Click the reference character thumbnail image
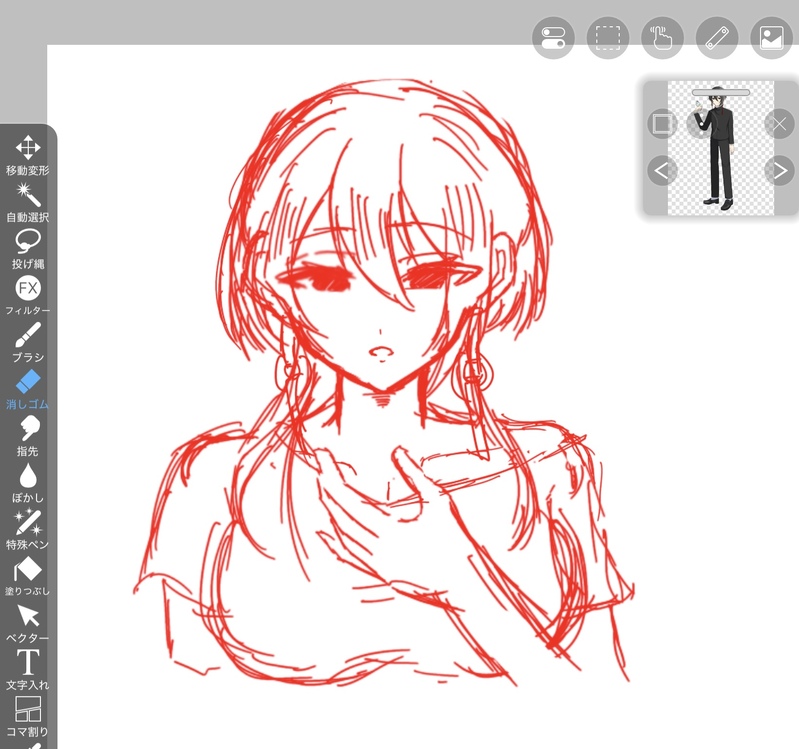The image size is (799, 749). click(721, 148)
